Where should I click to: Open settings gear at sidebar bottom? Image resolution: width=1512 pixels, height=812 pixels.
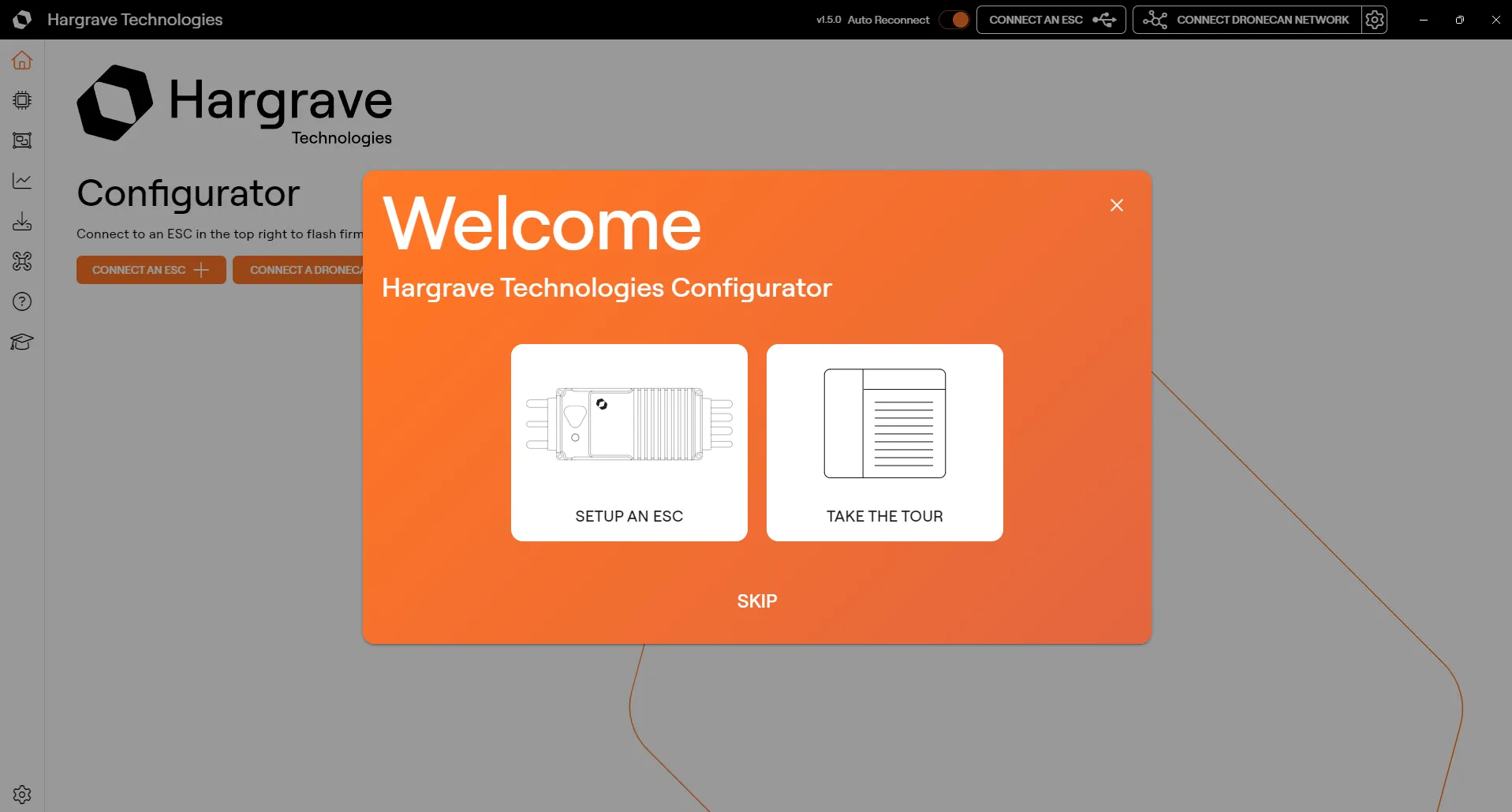[x=22, y=794]
